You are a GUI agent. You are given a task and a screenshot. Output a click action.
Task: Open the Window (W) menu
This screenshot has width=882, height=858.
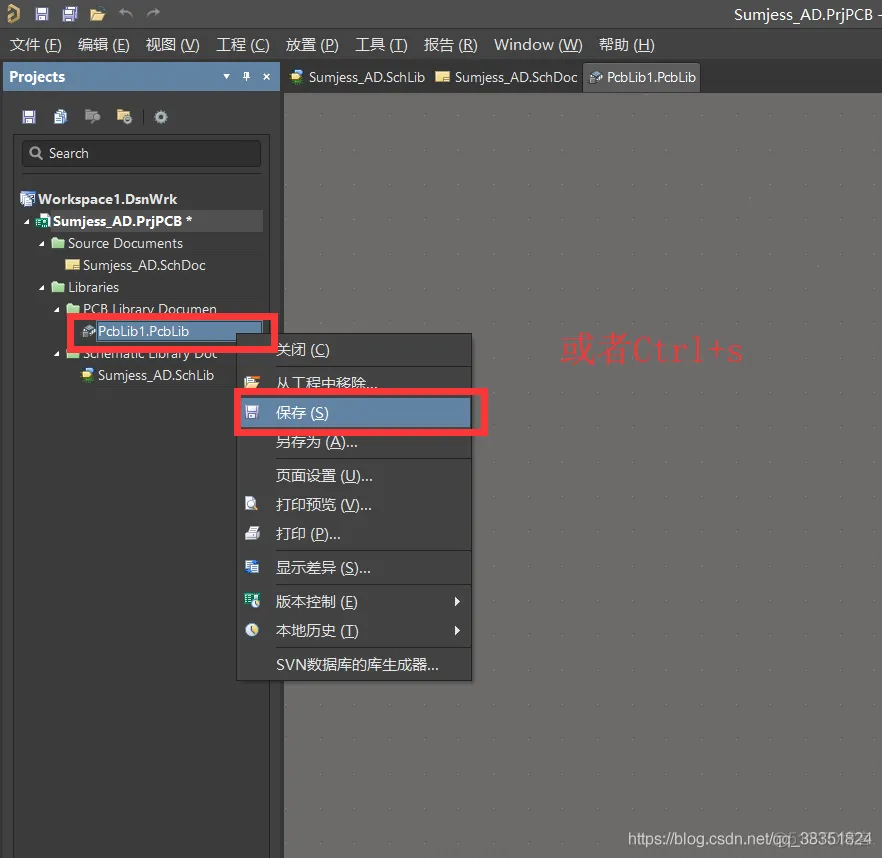tap(538, 45)
